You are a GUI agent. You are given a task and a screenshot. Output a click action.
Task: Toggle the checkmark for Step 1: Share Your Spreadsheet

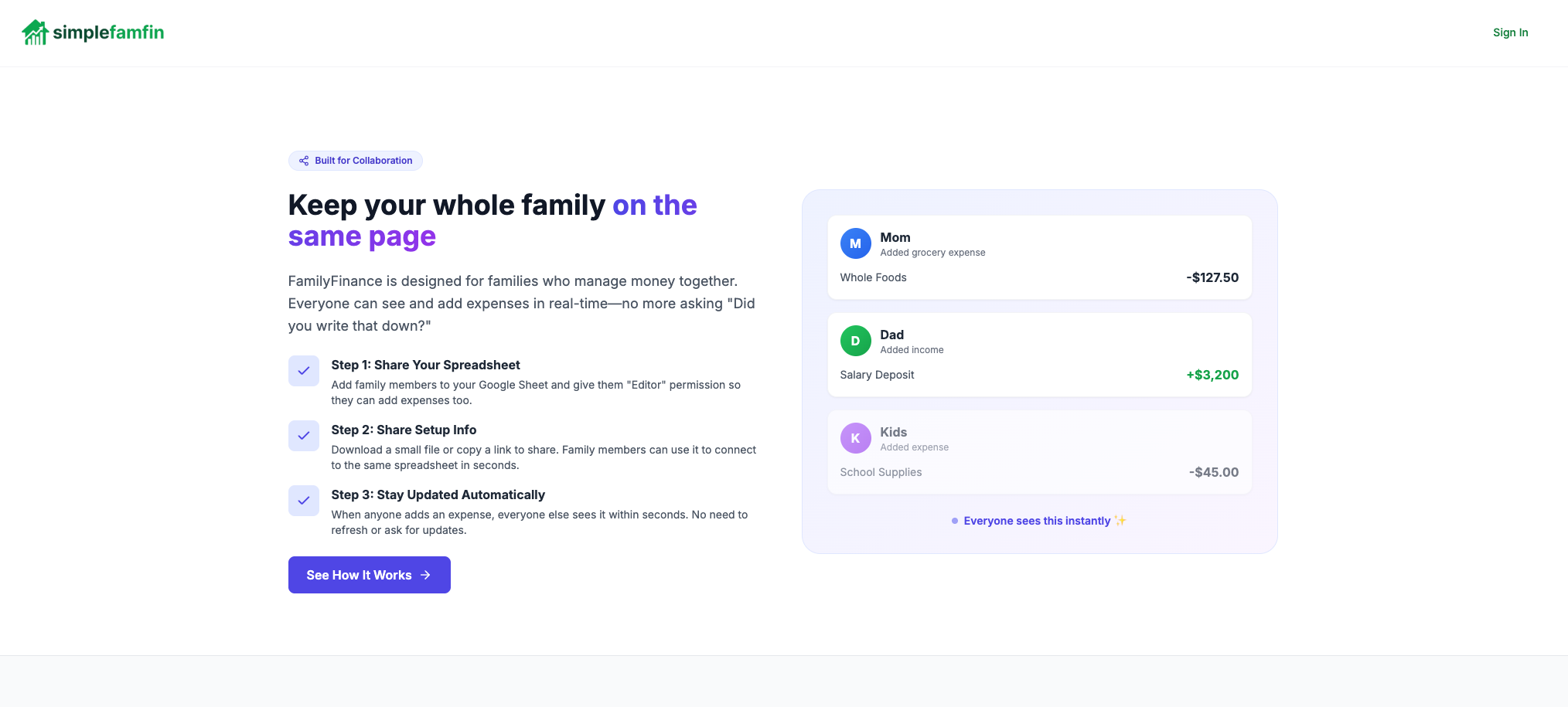click(x=303, y=371)
